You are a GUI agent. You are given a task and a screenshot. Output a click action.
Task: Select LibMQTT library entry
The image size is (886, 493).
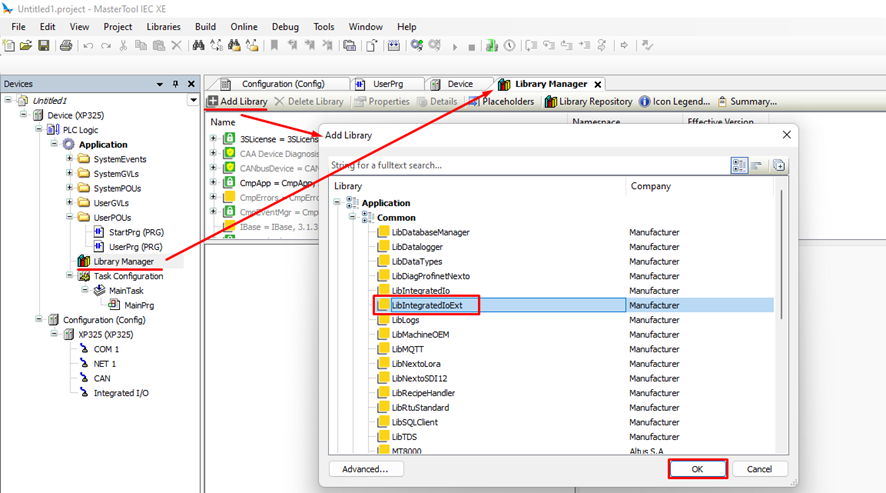[x=407, y=349]
